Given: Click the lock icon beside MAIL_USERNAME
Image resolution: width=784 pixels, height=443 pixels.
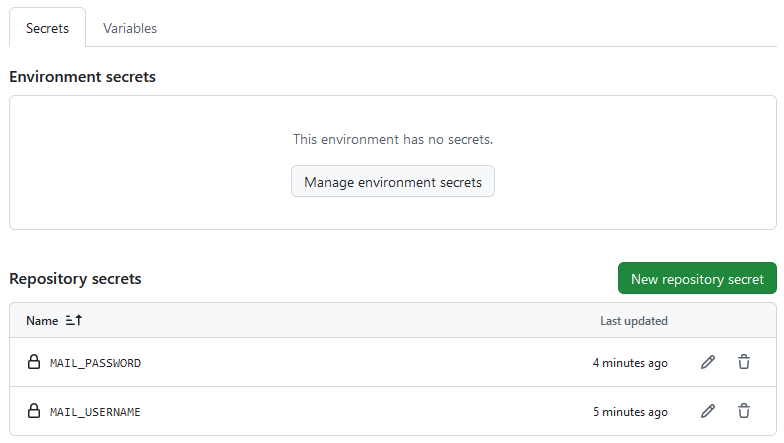Looking at the screenshot, I should click(x=34, y=410).
